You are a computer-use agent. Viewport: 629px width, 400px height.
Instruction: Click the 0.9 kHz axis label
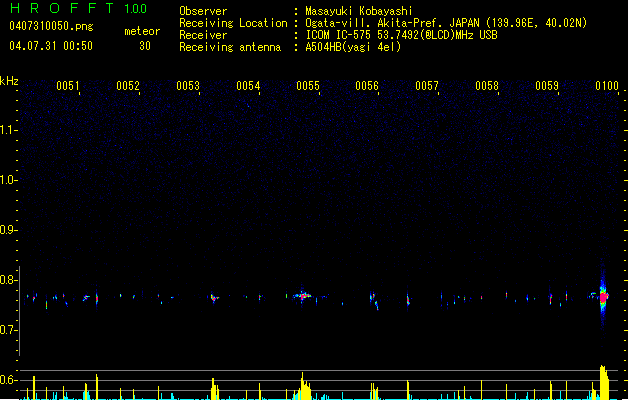pyautogui.click(x=9, y=230)
